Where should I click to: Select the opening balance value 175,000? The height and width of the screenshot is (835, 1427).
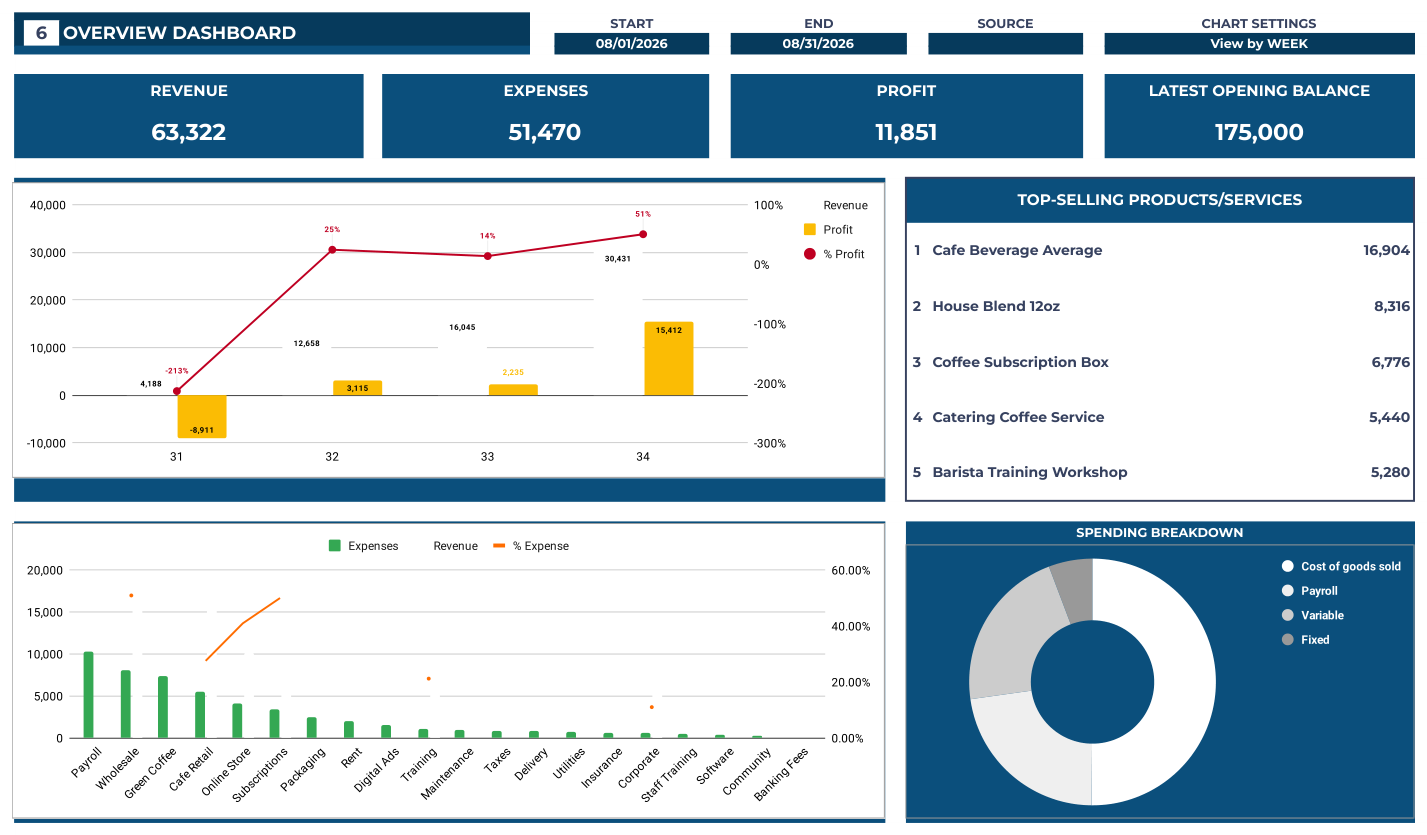pyautogui.click(x=1259, y=132)
